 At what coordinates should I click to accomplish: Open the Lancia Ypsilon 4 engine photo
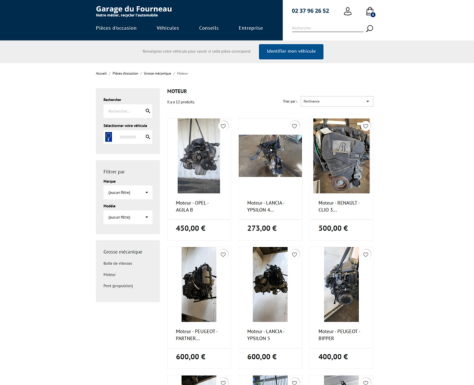coord(270,156)
